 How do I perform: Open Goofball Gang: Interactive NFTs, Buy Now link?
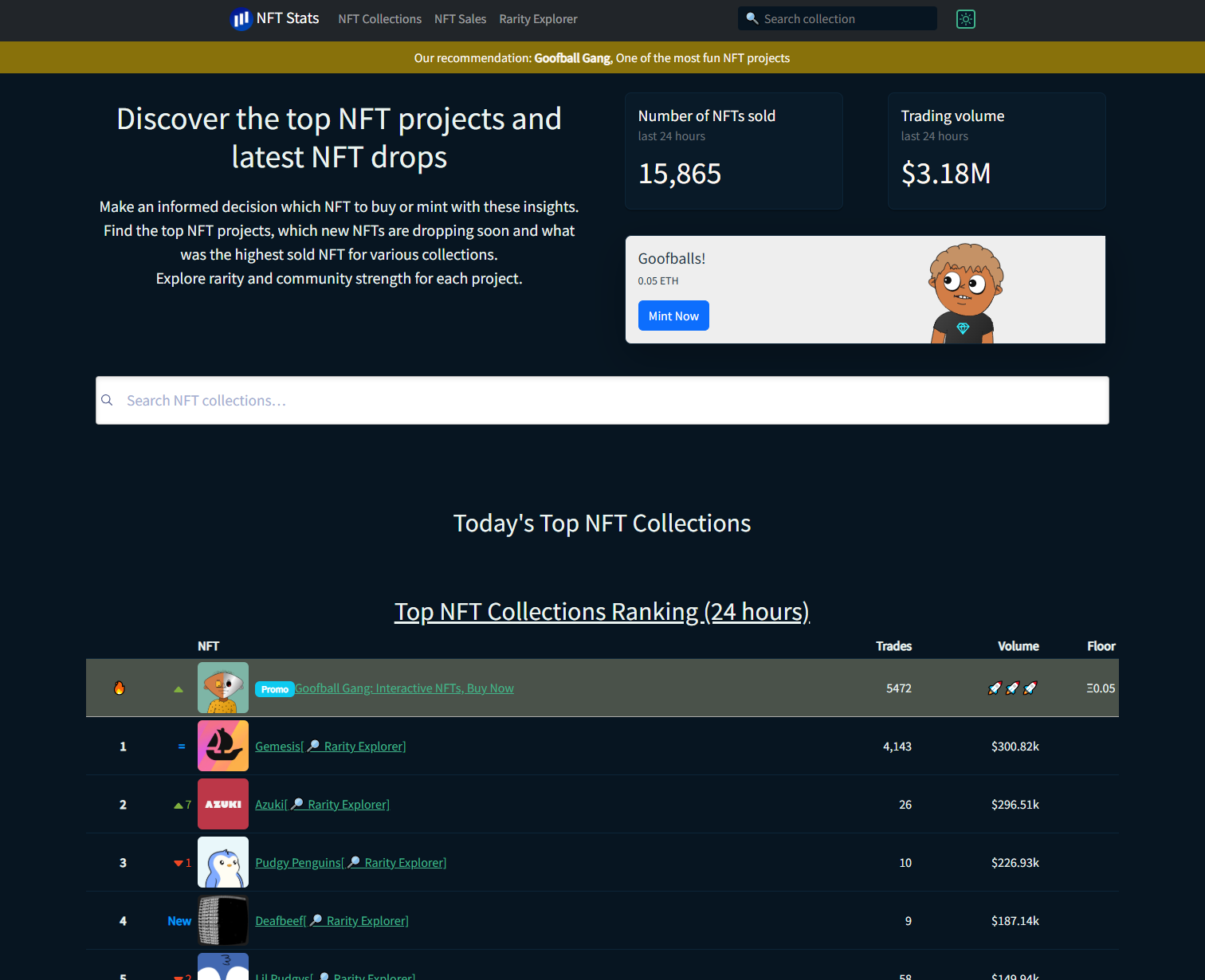[404, 688]
